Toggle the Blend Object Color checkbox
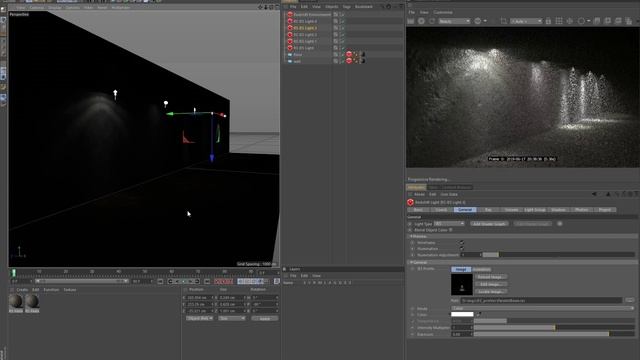 (x=451, y=230)
